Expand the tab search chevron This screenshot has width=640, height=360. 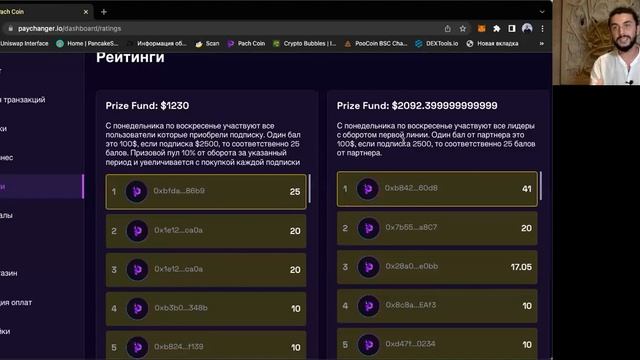pos(542,12)
